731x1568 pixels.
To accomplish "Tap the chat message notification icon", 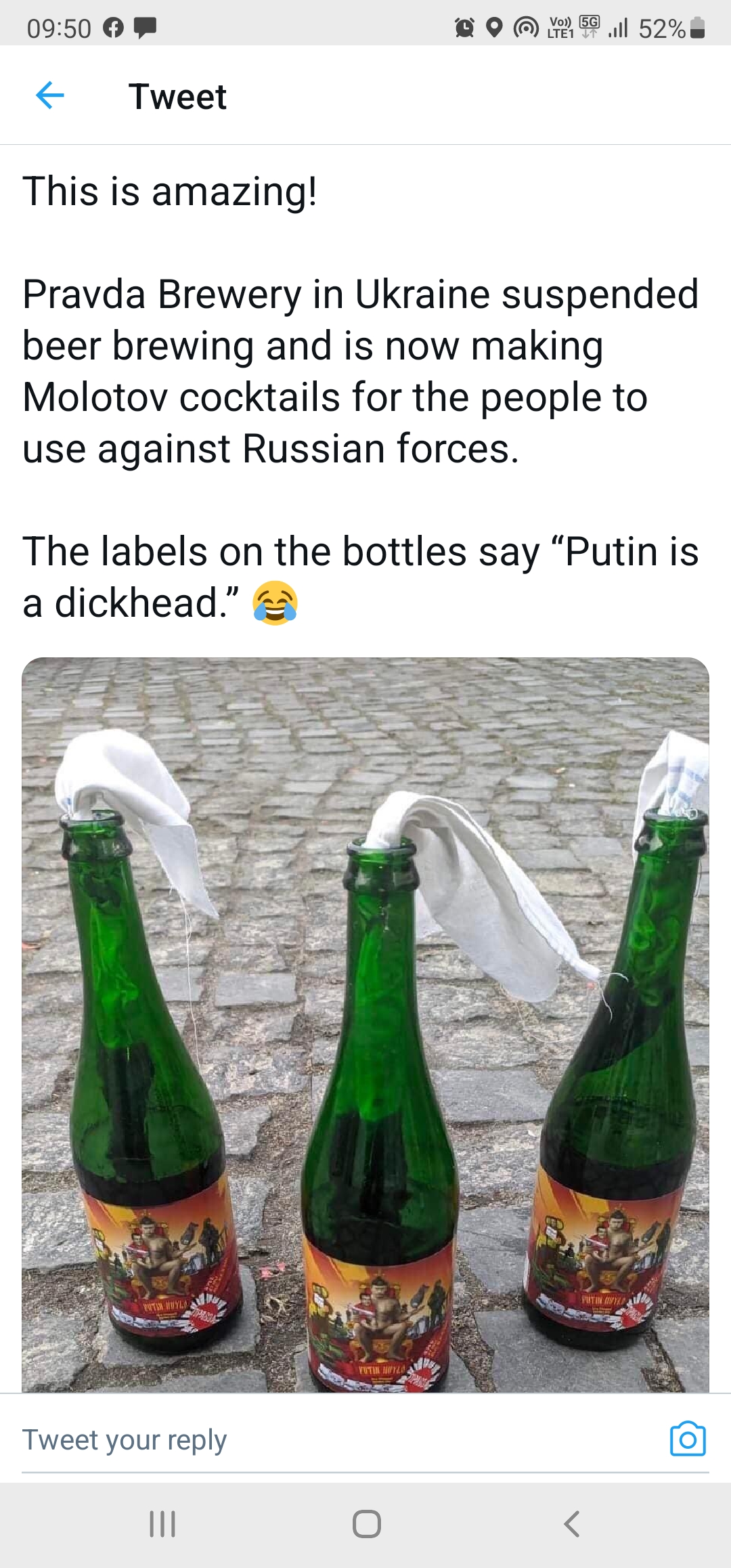I will pyautogui.click(x=145, y=28).
